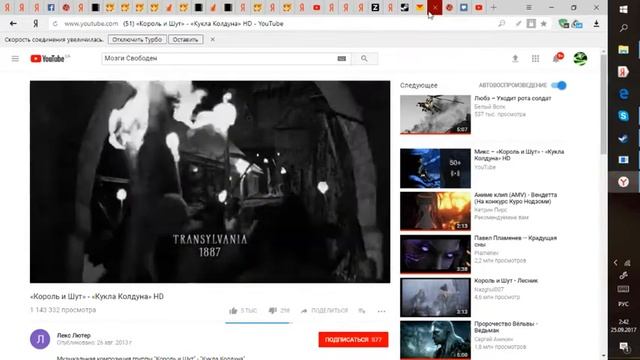Open Steam from the taskbar
This screenshot has height=360, width=640.
click(623, 138)
